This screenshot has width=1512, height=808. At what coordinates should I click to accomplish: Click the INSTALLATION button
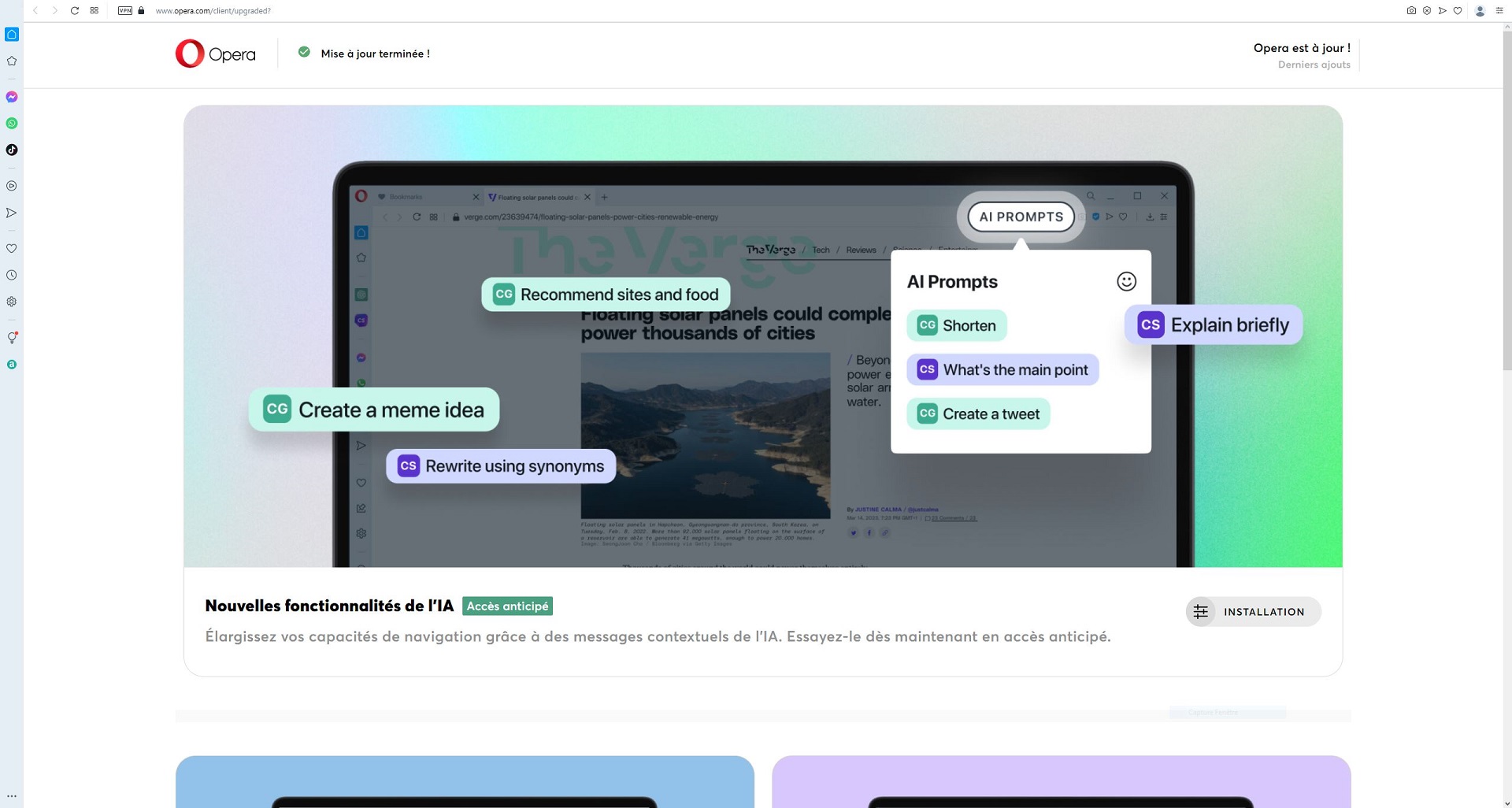[1253, 612]
